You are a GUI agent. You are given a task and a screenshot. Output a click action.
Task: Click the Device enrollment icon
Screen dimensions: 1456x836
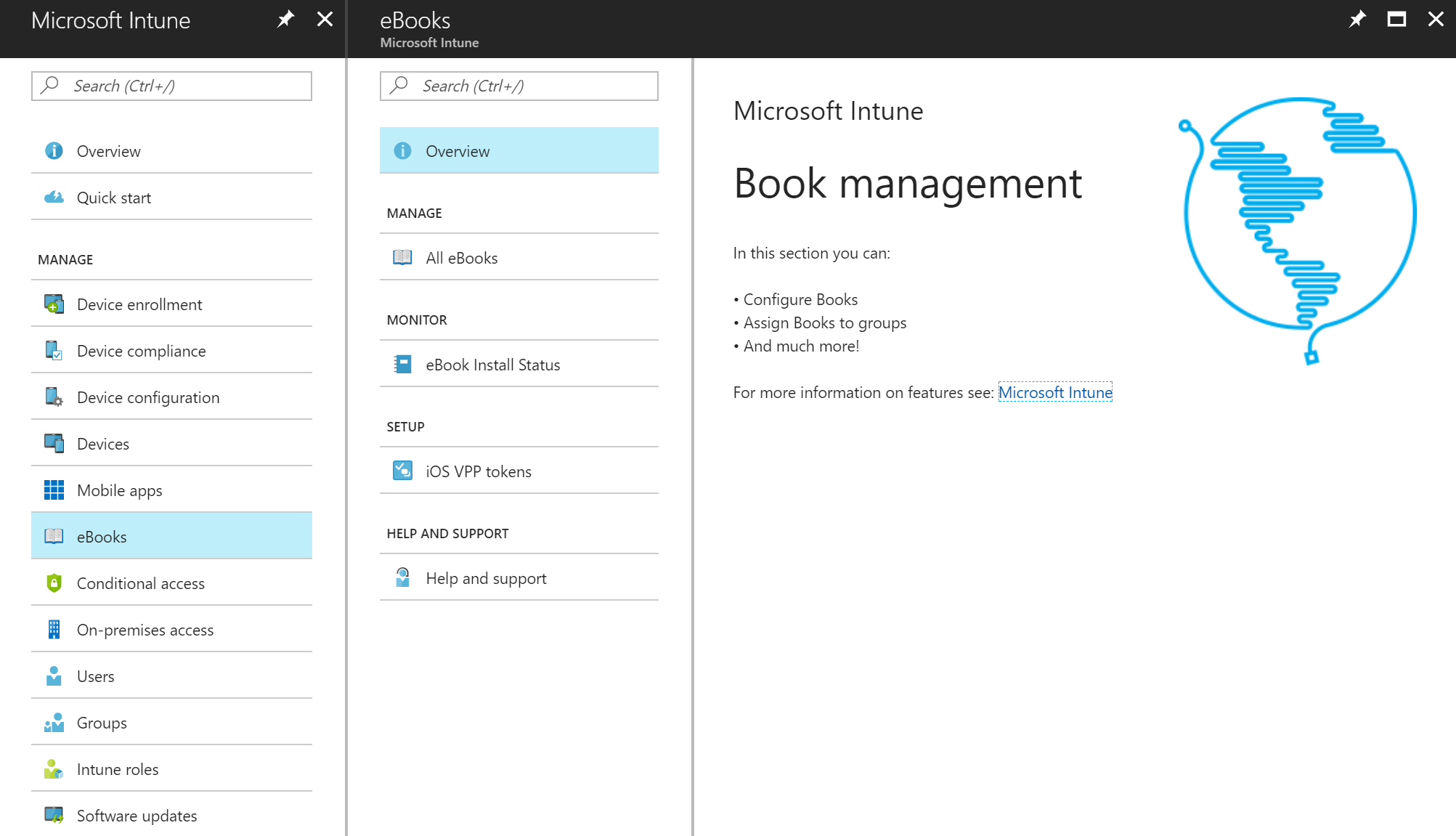coord(54,304)
